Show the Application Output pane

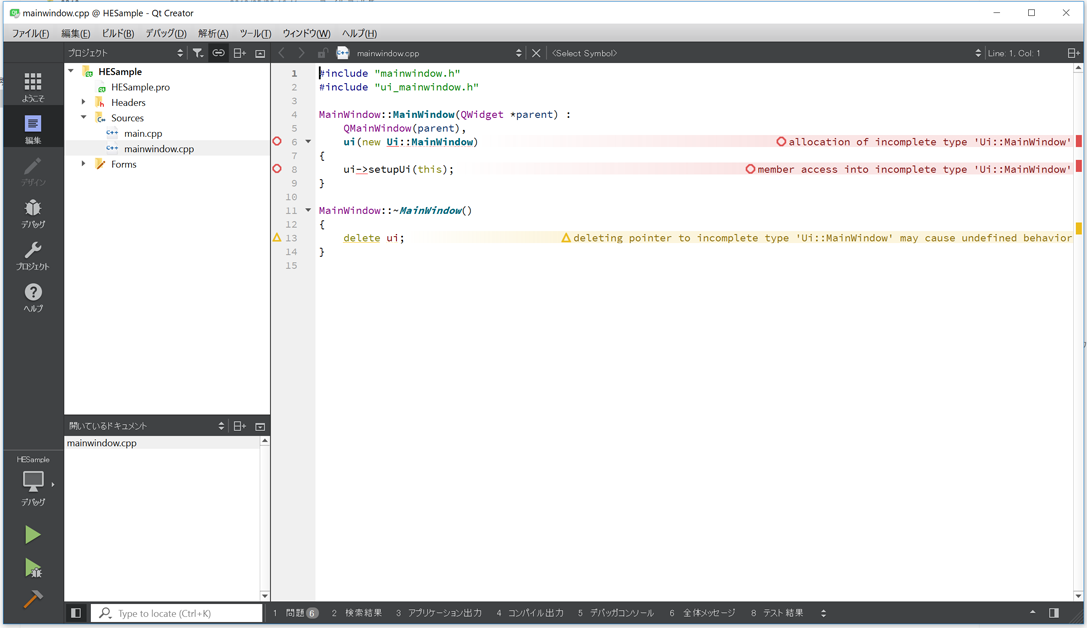pos(439,613)
